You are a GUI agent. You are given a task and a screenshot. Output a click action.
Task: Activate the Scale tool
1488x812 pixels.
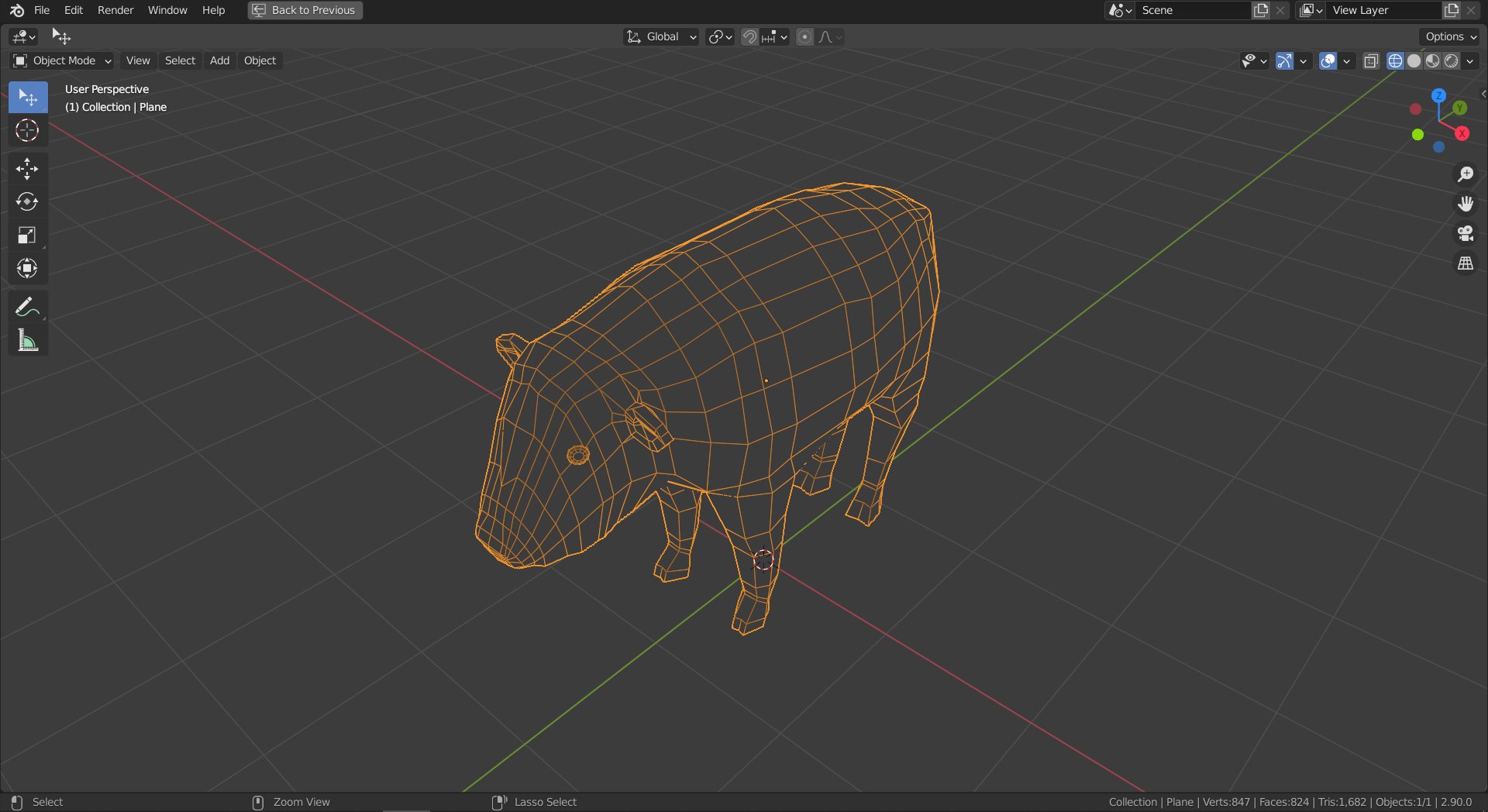pos(28,235)
